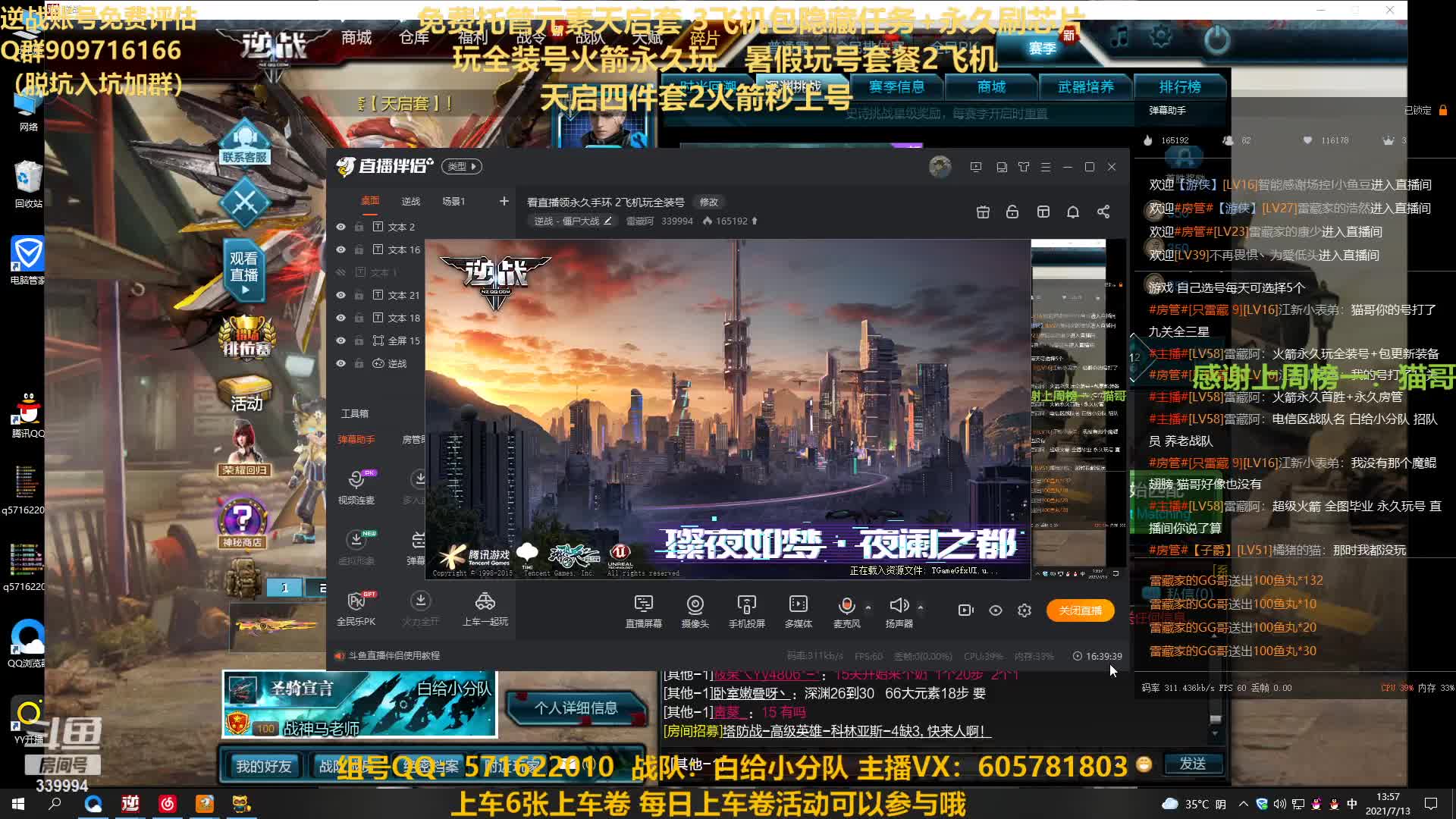The width and height of the screenshot is (1456, 819).
Task: Select the 直播屏幕 screen capture source
Action: (644, 611)
